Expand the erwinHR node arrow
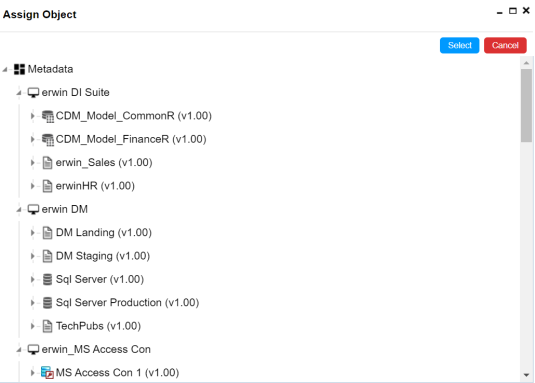Image resolution: width=535 pixels, height=383 pixels. pyautogui.click(x=32, y=186)
